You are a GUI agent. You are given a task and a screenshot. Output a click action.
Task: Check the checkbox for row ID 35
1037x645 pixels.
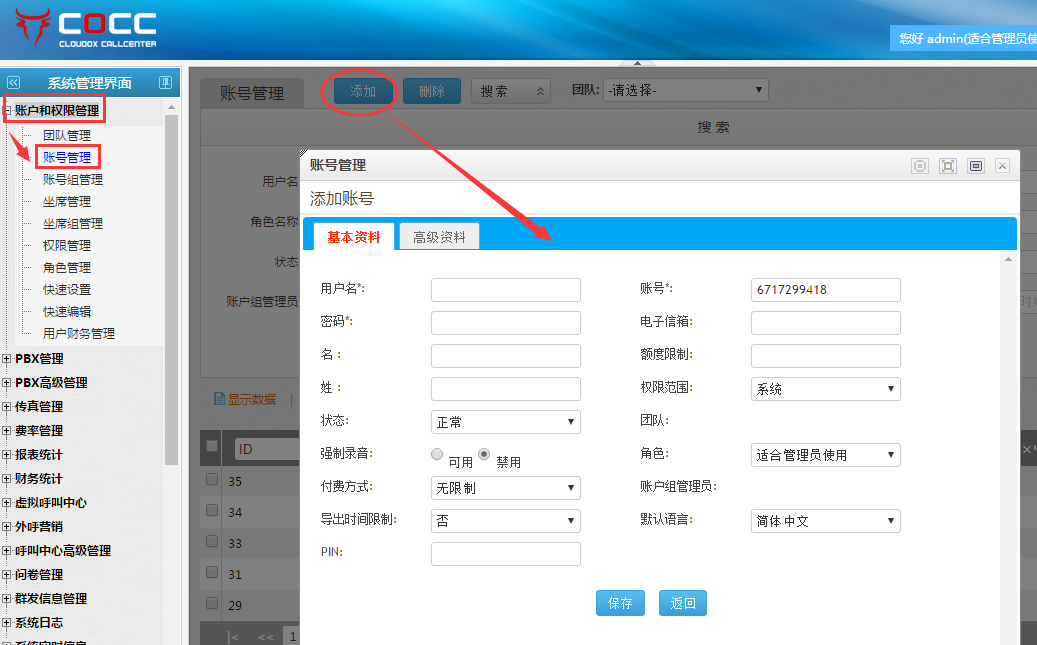[x=211, y=480]
